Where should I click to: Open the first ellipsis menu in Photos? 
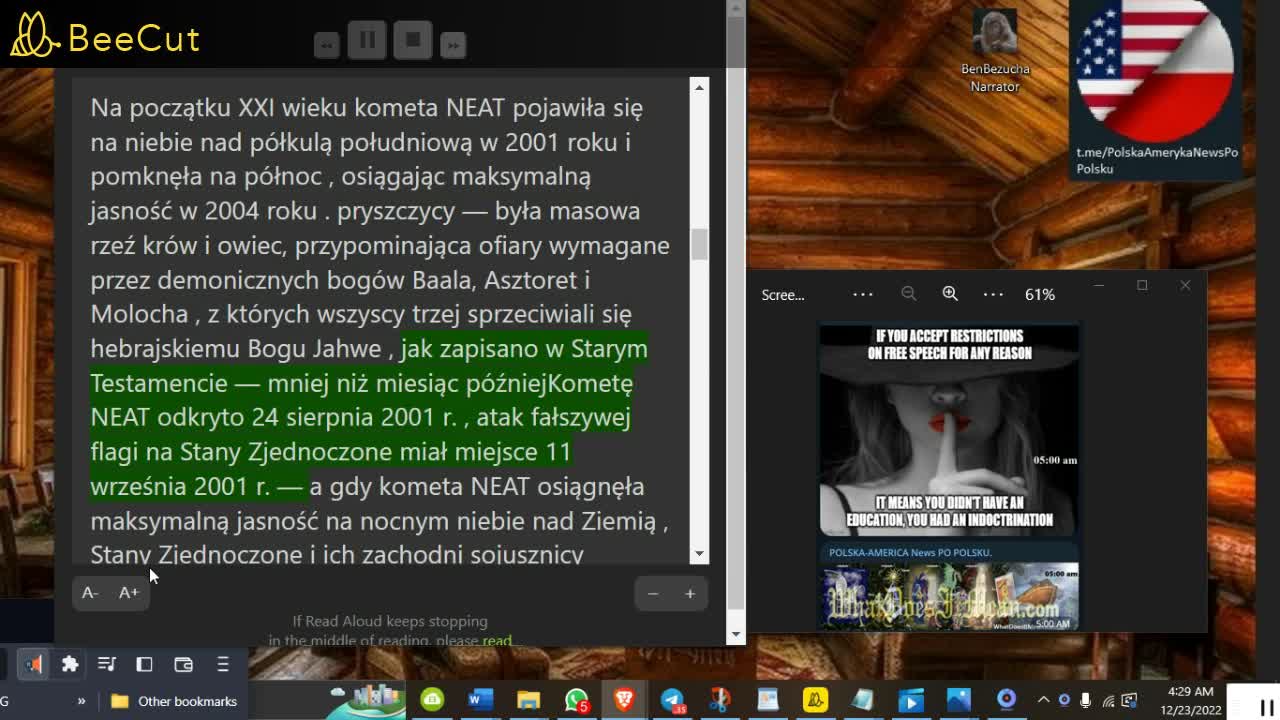point(863,294)
